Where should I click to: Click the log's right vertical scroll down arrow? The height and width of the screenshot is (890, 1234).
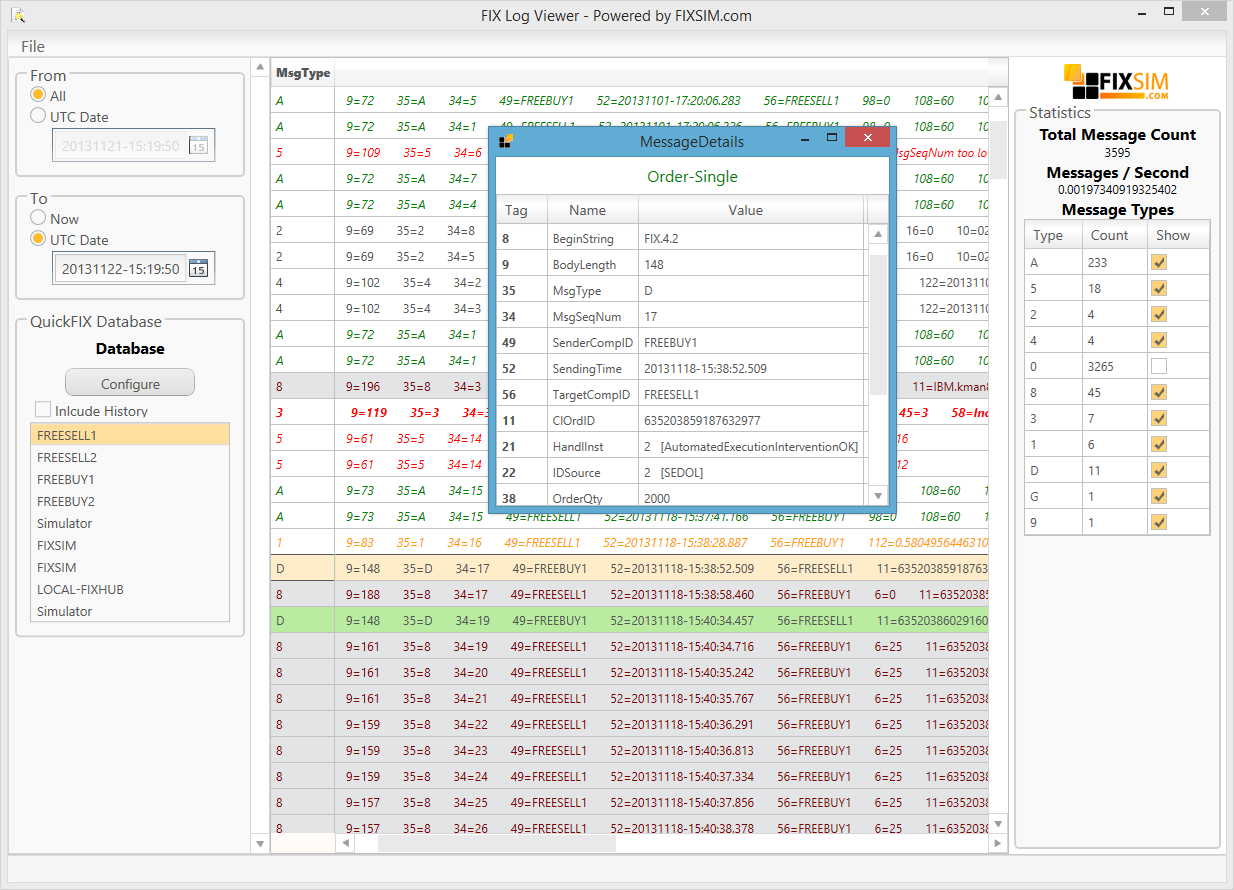pos(997,823)
